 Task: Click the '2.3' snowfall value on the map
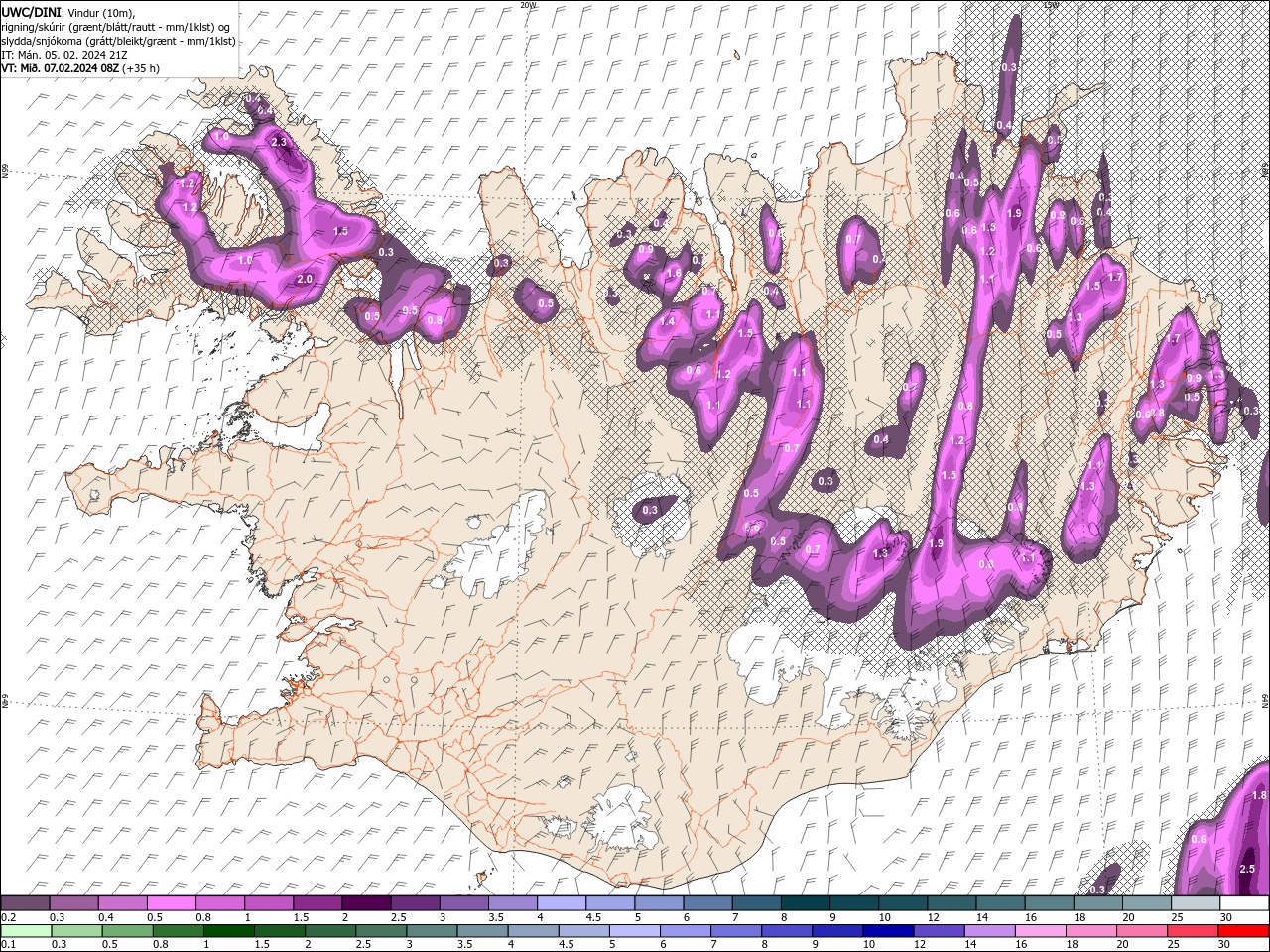coord(279,142)
